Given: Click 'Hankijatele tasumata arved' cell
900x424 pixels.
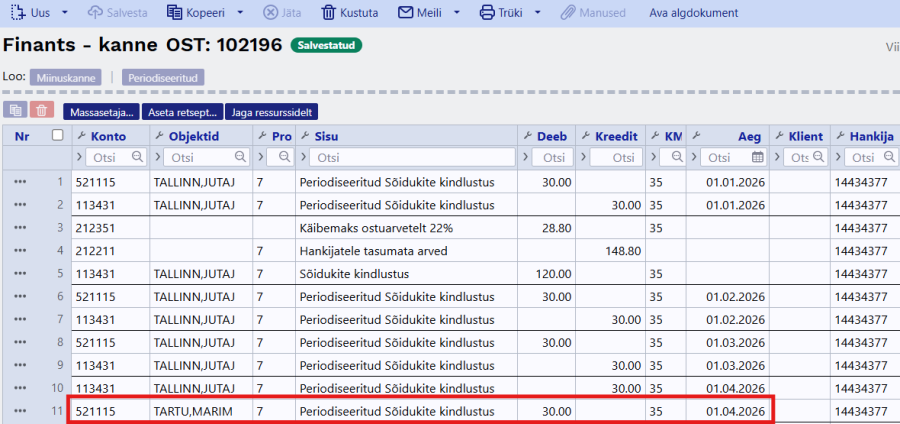Looking at the screenshot, I should coord(406,251).
